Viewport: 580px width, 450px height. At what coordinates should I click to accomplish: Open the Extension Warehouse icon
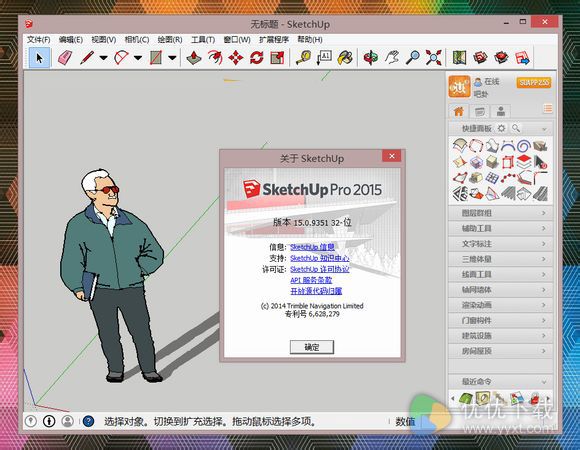click(501, 58)
